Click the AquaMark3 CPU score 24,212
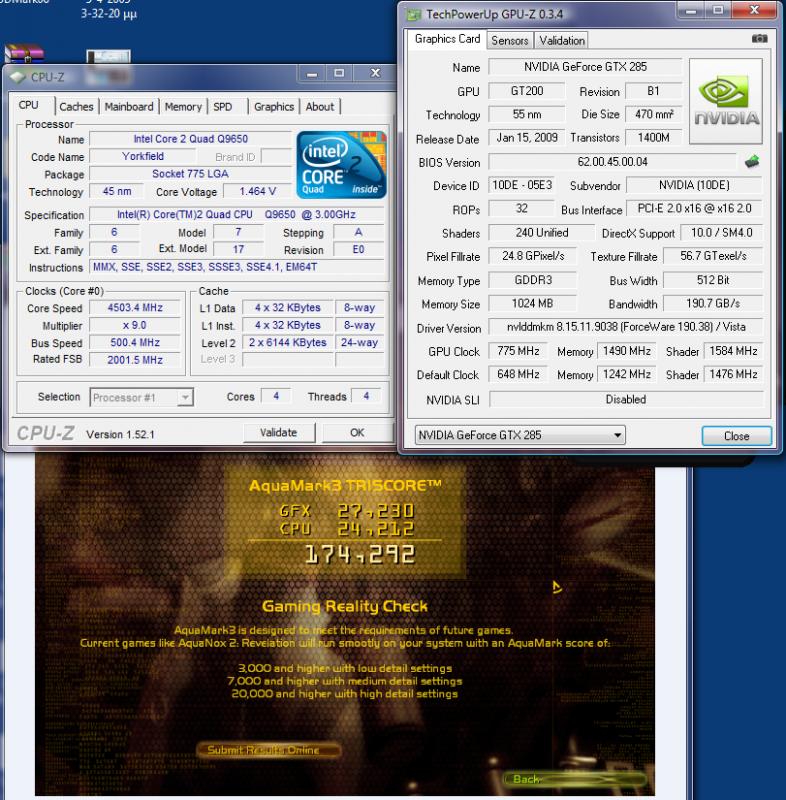Image resolution: width=786 pixels, height=800 pixels. pos(376,529)
